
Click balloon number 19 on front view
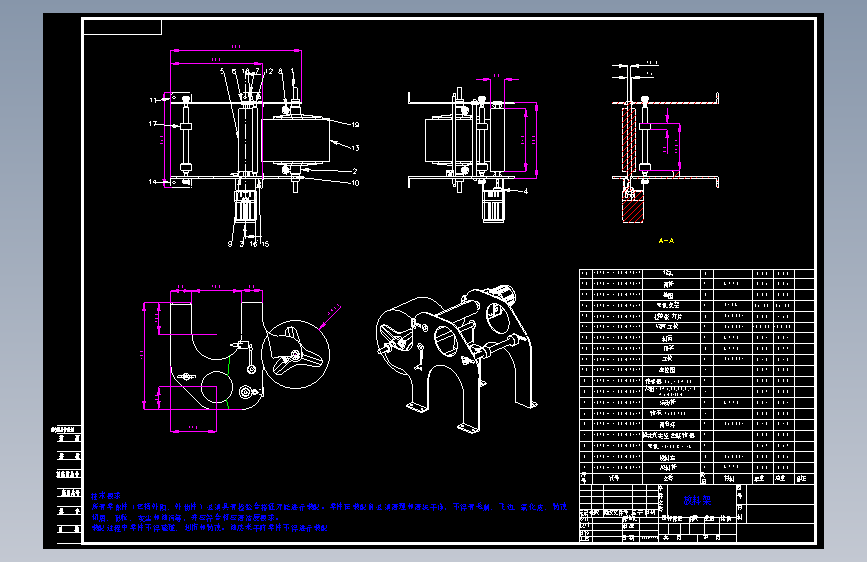pos(356,125)
